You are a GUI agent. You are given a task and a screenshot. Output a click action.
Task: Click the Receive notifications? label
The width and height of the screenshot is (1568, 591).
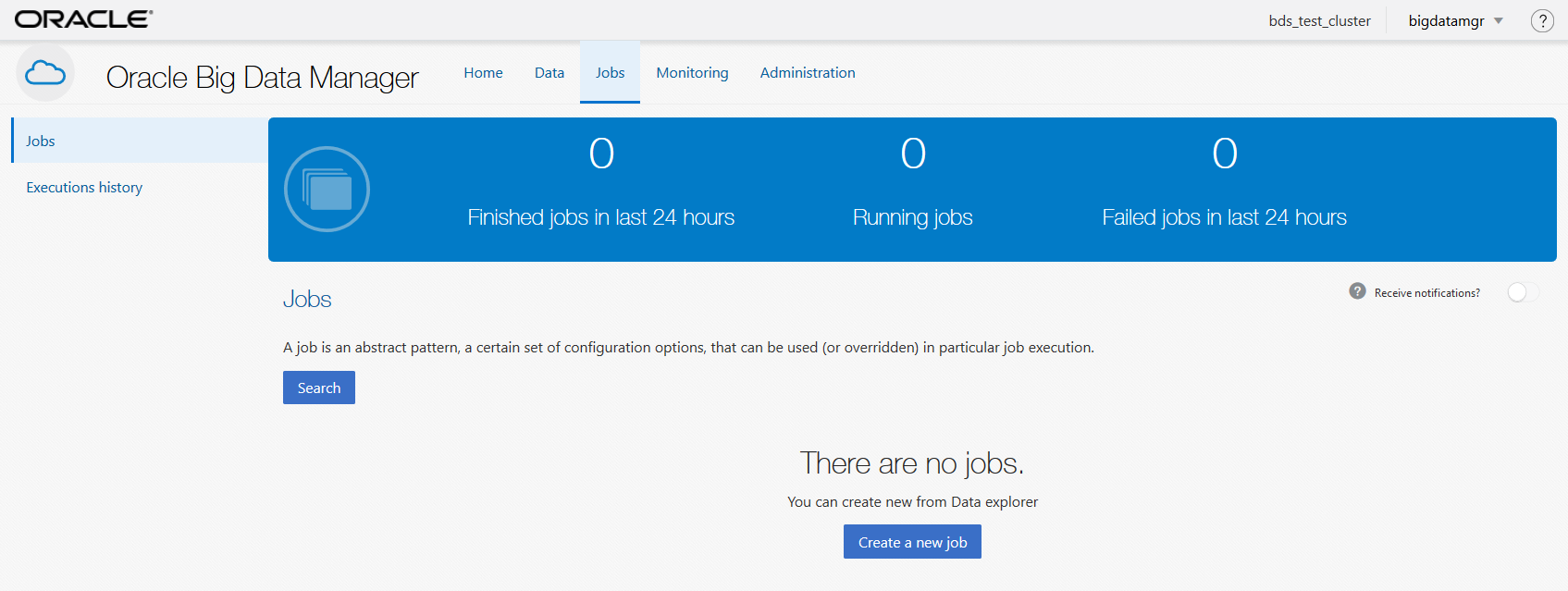(1426, 292)
